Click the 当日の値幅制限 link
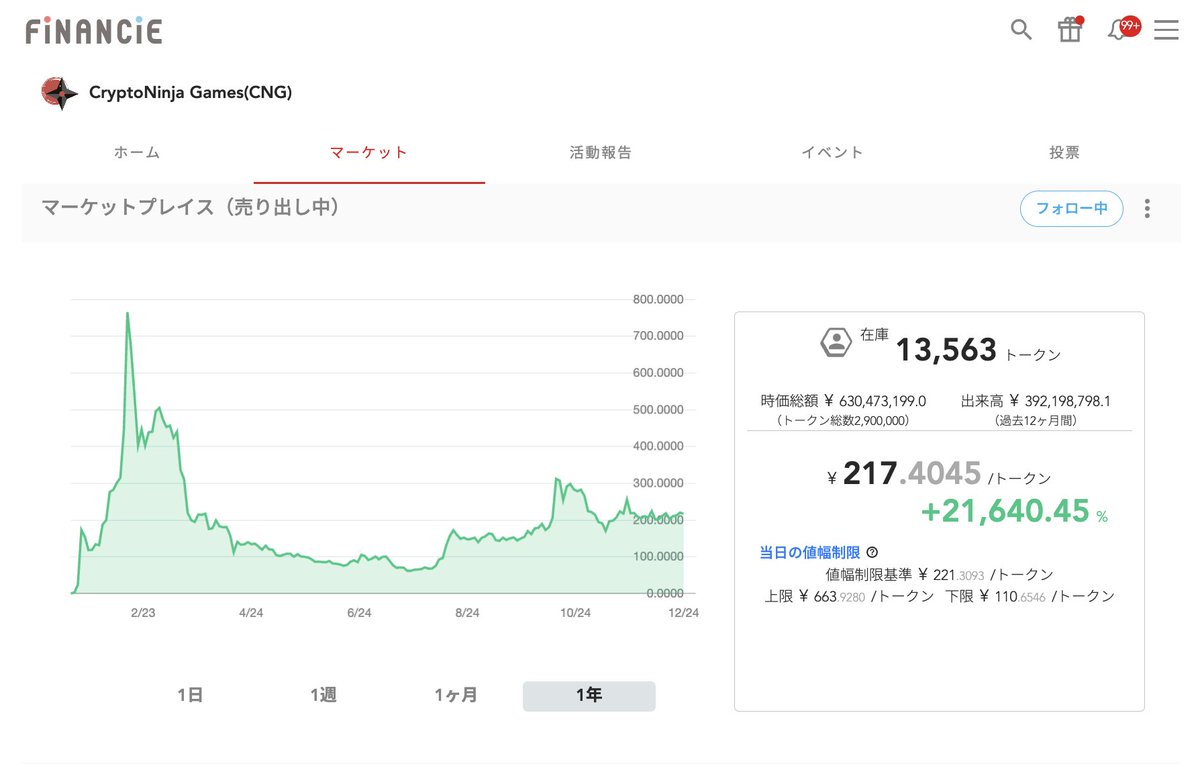The image size is (1200, 764). pos(810,552)
